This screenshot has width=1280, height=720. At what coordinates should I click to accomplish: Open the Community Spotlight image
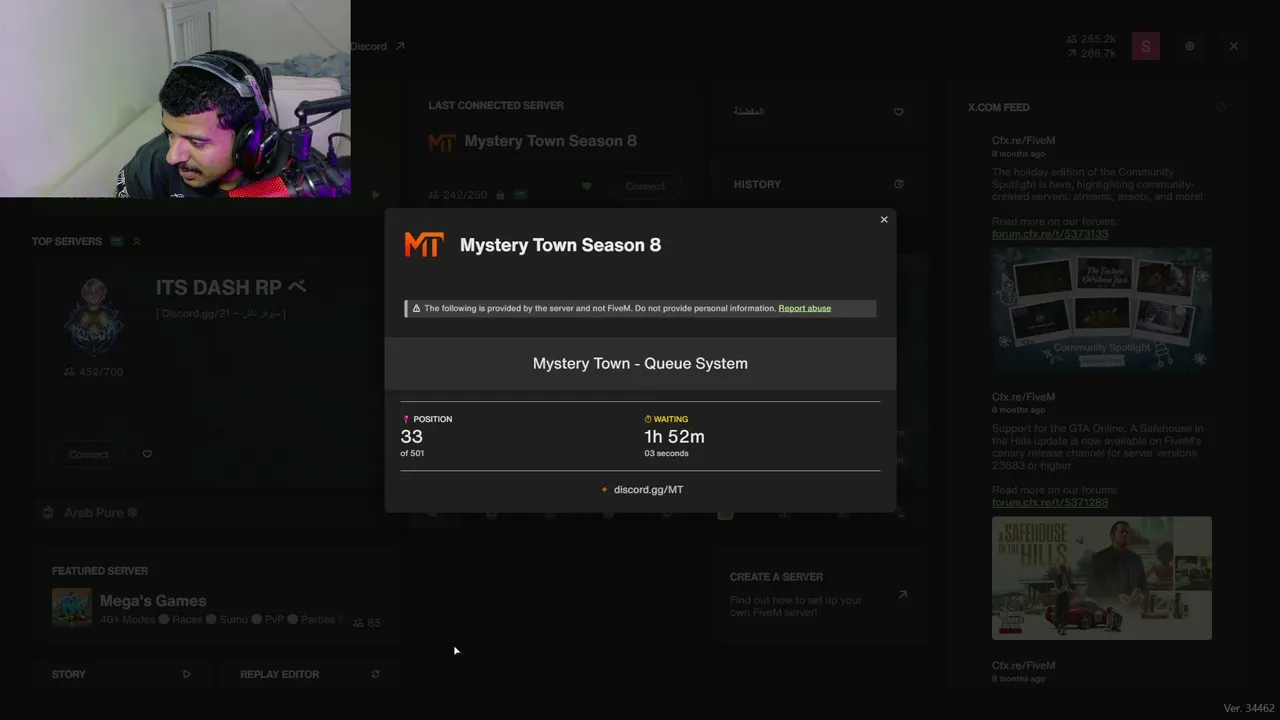click(x=1102, y=310)
